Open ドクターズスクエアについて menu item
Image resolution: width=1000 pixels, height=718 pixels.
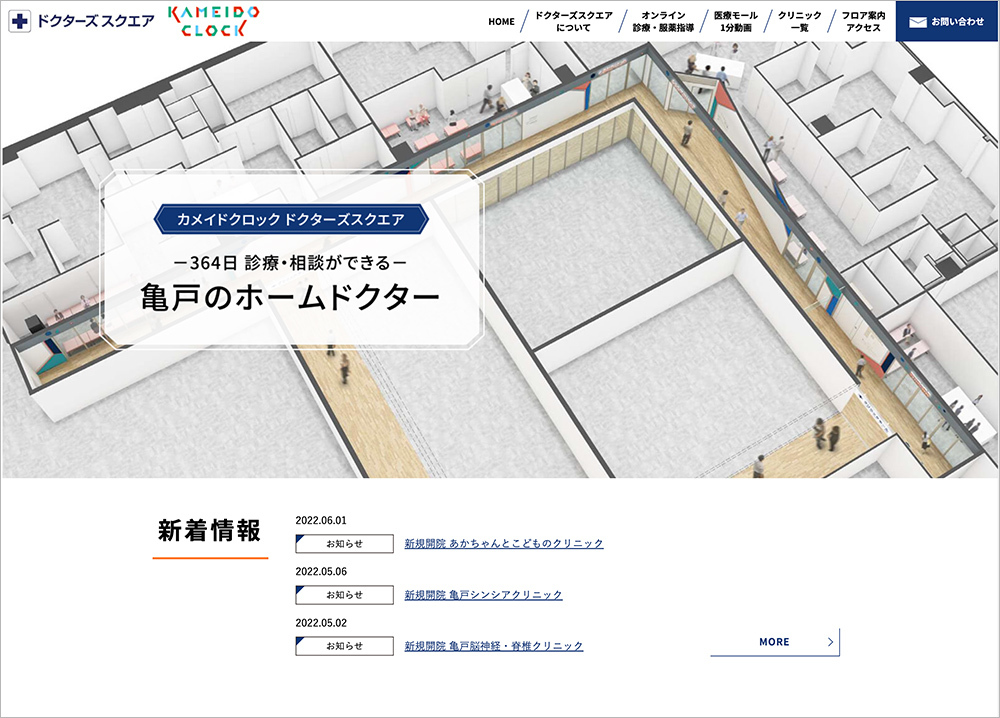click(x=573, y=21)
